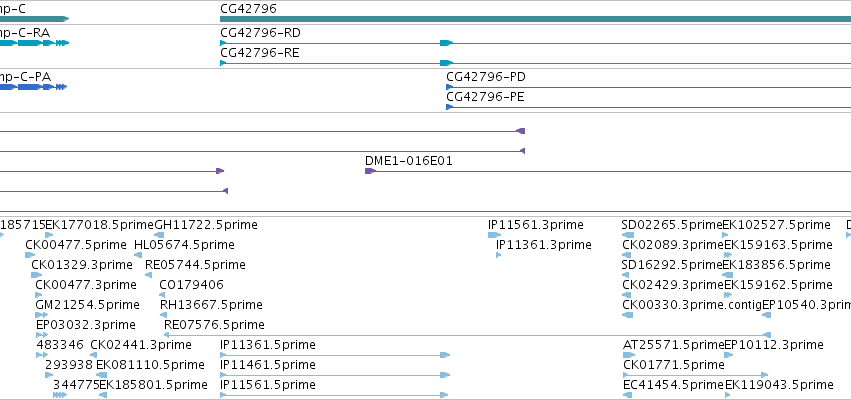Select EST EK177018.5prime
This screenshot has width=851, height=400.
pos(100,225)
